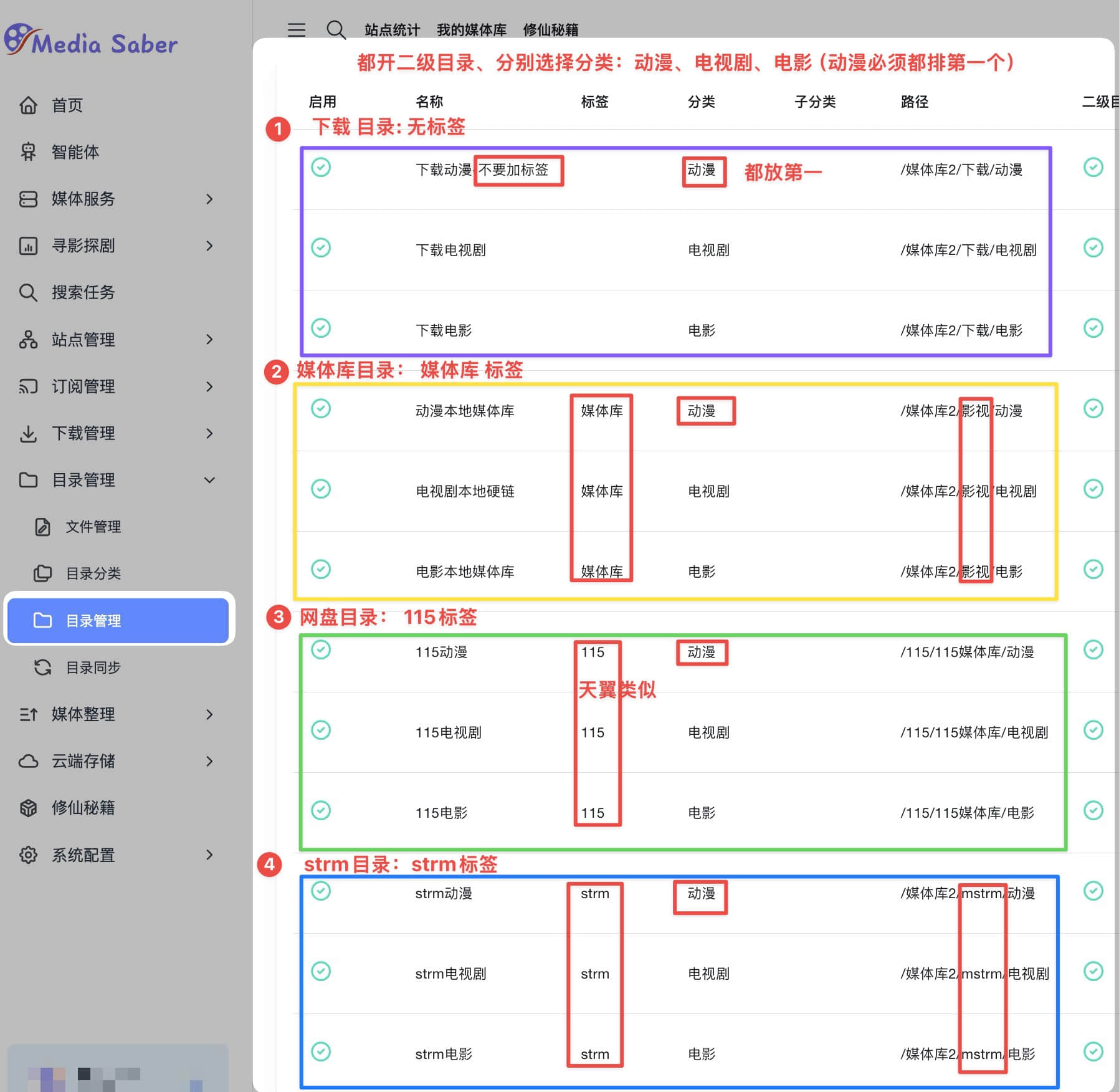Open 智能体 via its robot icon
The height and width of the screenshot is (1092, 1119).
tap(29, 152)
